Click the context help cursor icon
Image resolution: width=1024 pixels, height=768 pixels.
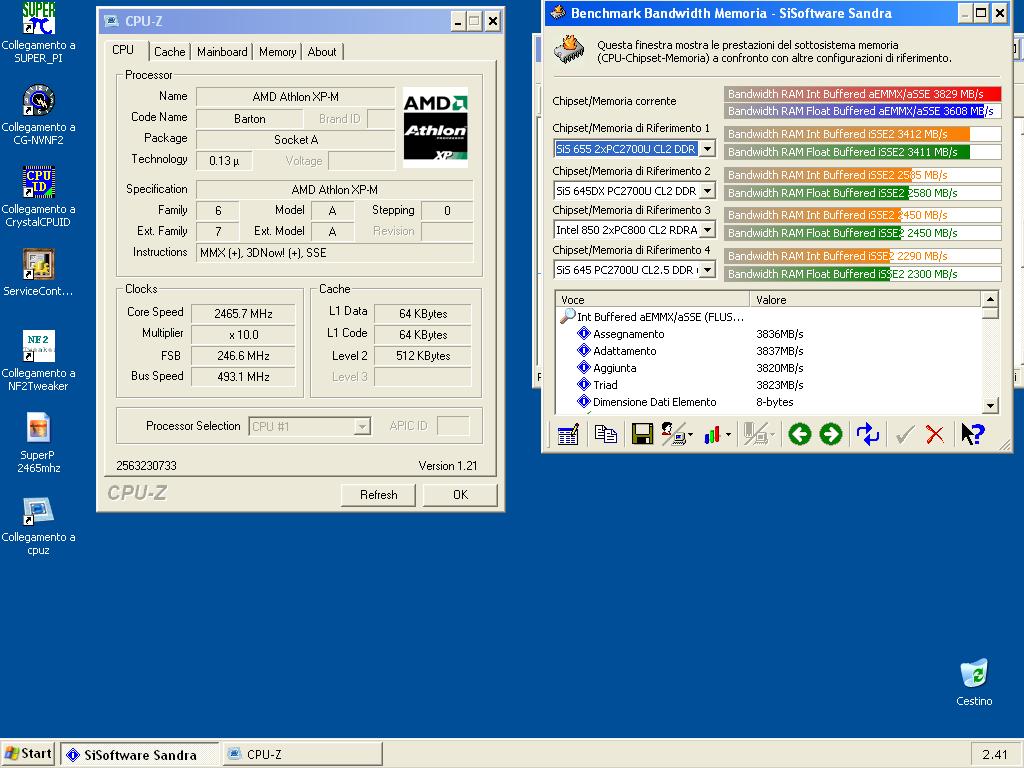click(x=972, y=434)
